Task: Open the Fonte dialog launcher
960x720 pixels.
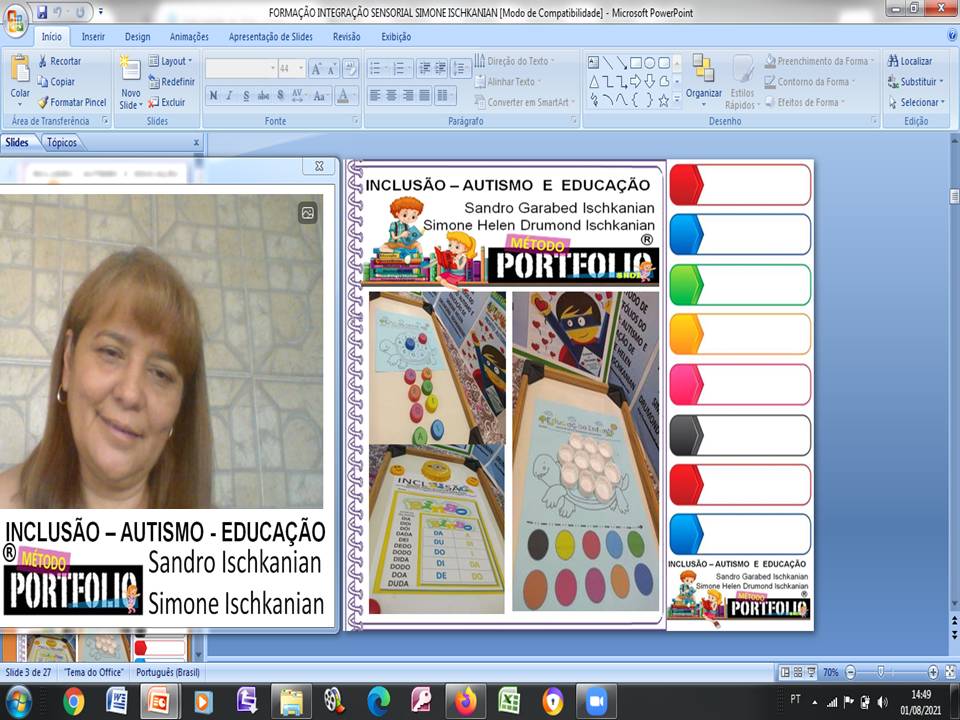Action: click(x=356, y=121)
